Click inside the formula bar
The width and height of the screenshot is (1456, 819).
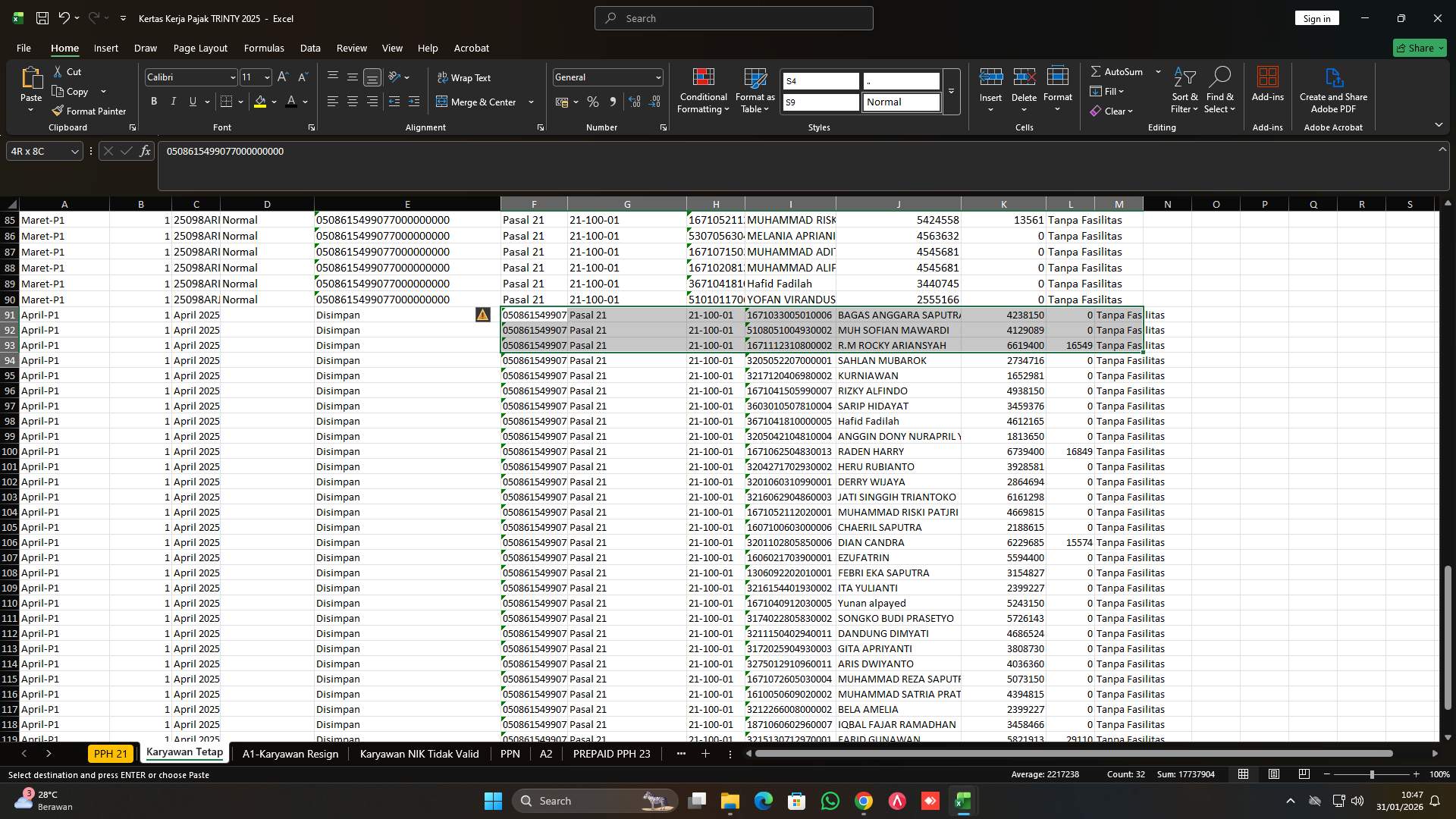pyautogui.click(x=531, y=151)
